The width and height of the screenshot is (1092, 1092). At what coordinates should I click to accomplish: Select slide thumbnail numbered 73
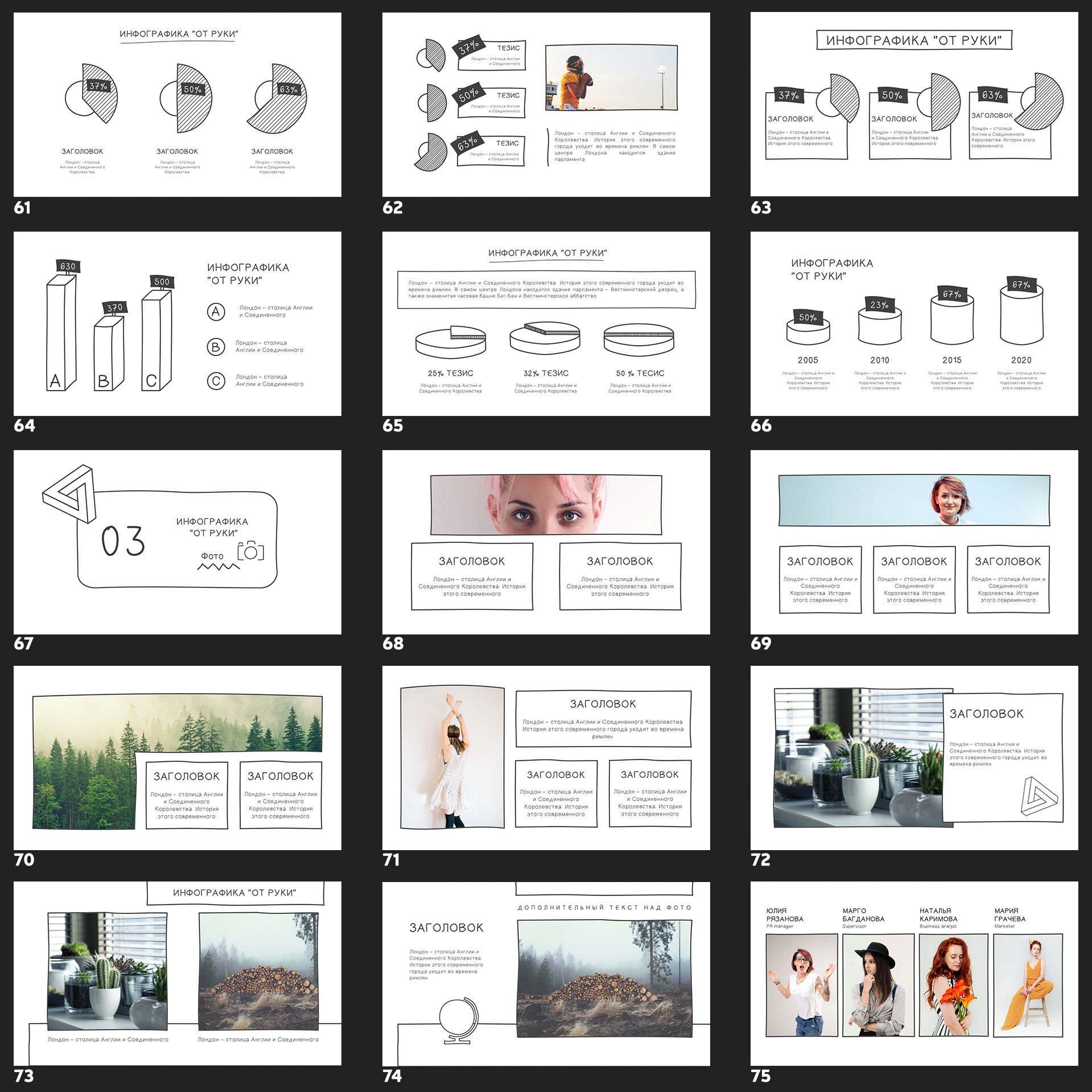(x=178, y=974)
